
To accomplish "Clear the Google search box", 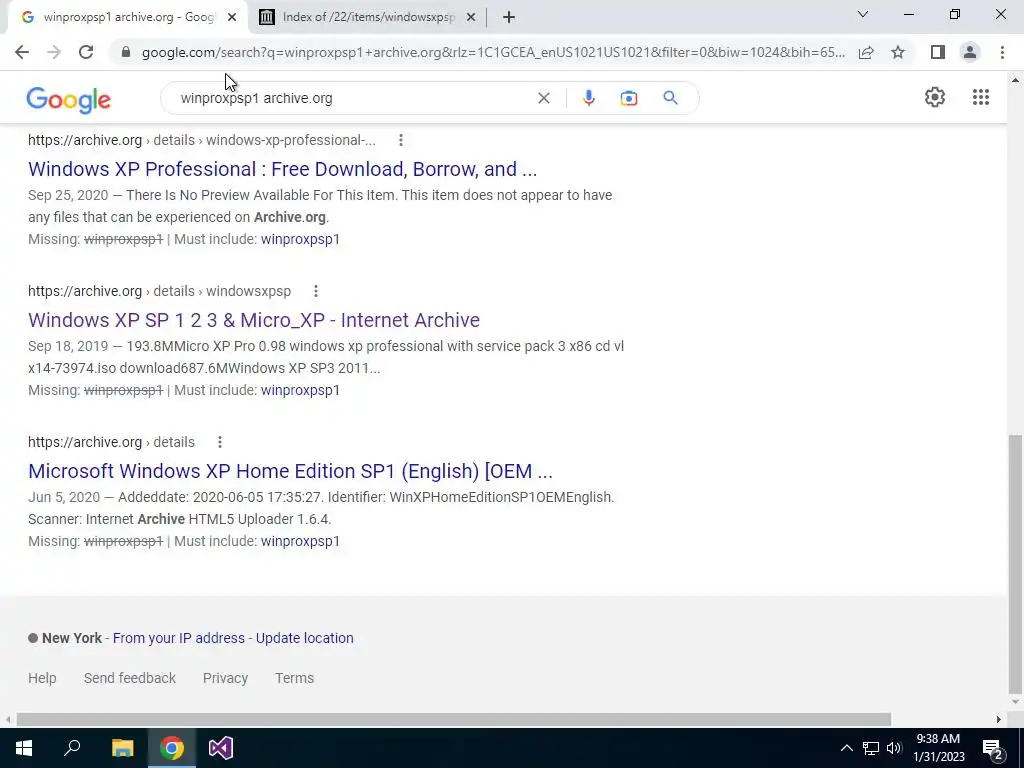I will [543, 98].
